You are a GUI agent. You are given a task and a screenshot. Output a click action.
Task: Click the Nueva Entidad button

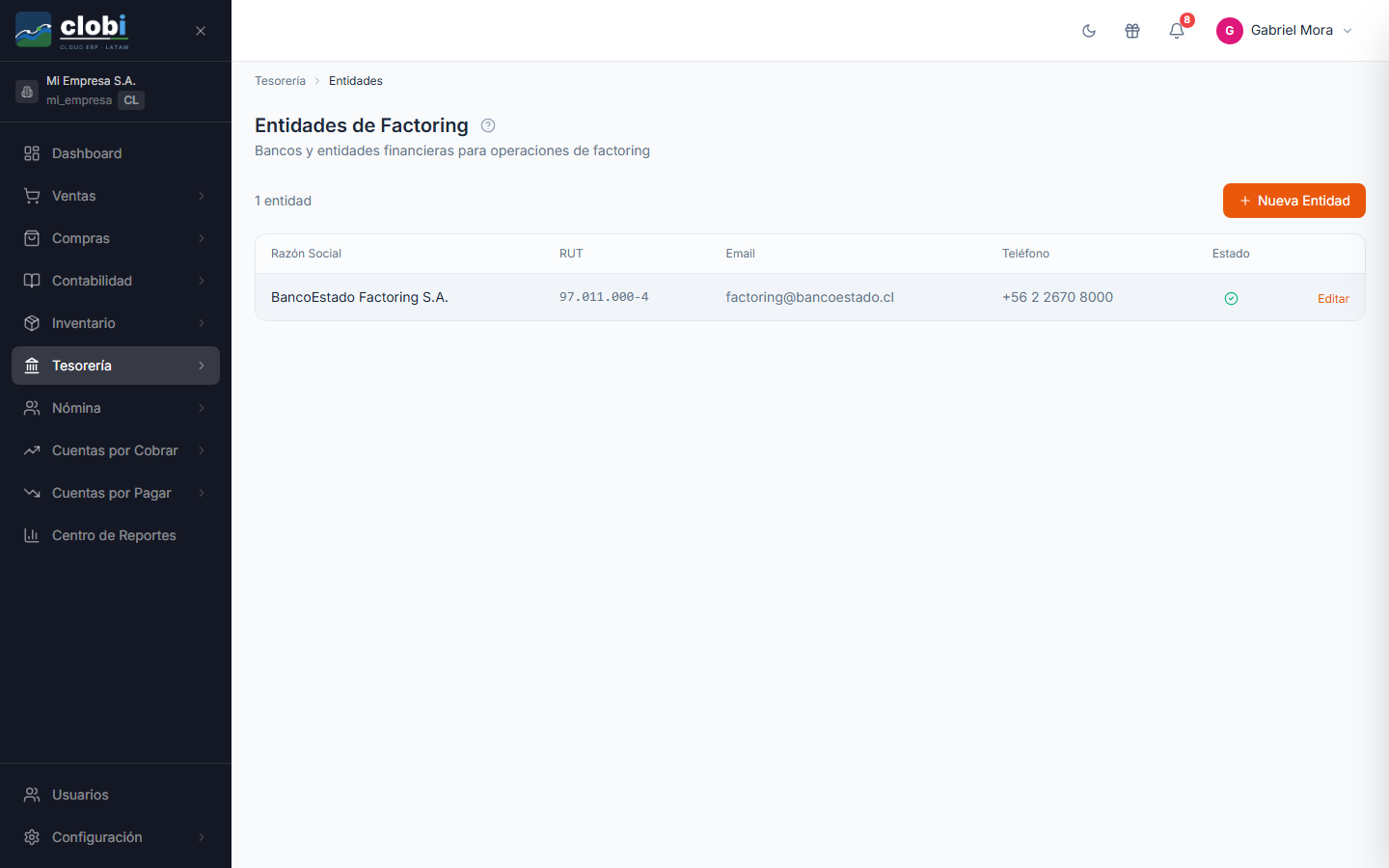click(x=1294, y=201)
